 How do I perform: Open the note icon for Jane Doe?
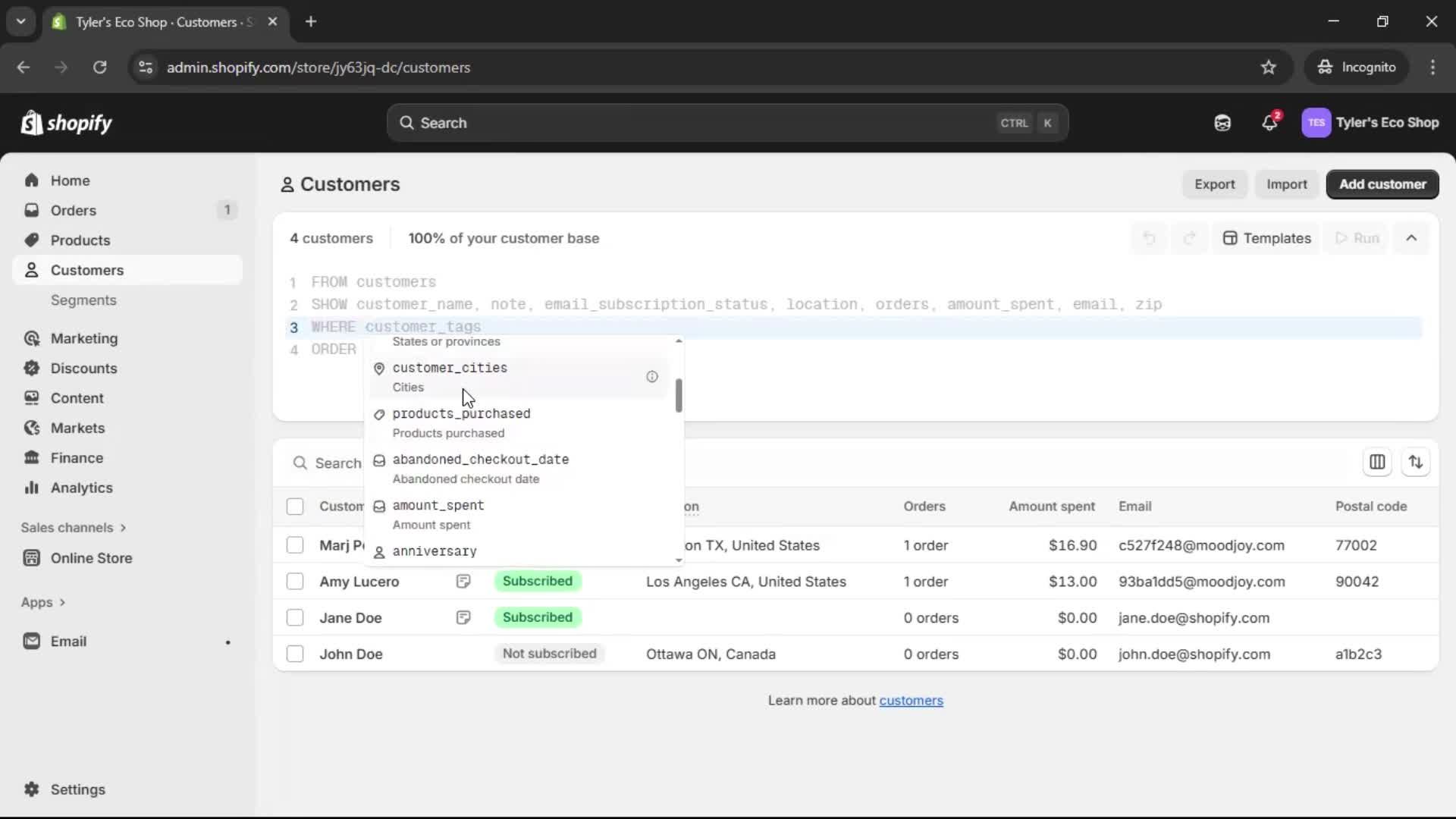(463, 618)
